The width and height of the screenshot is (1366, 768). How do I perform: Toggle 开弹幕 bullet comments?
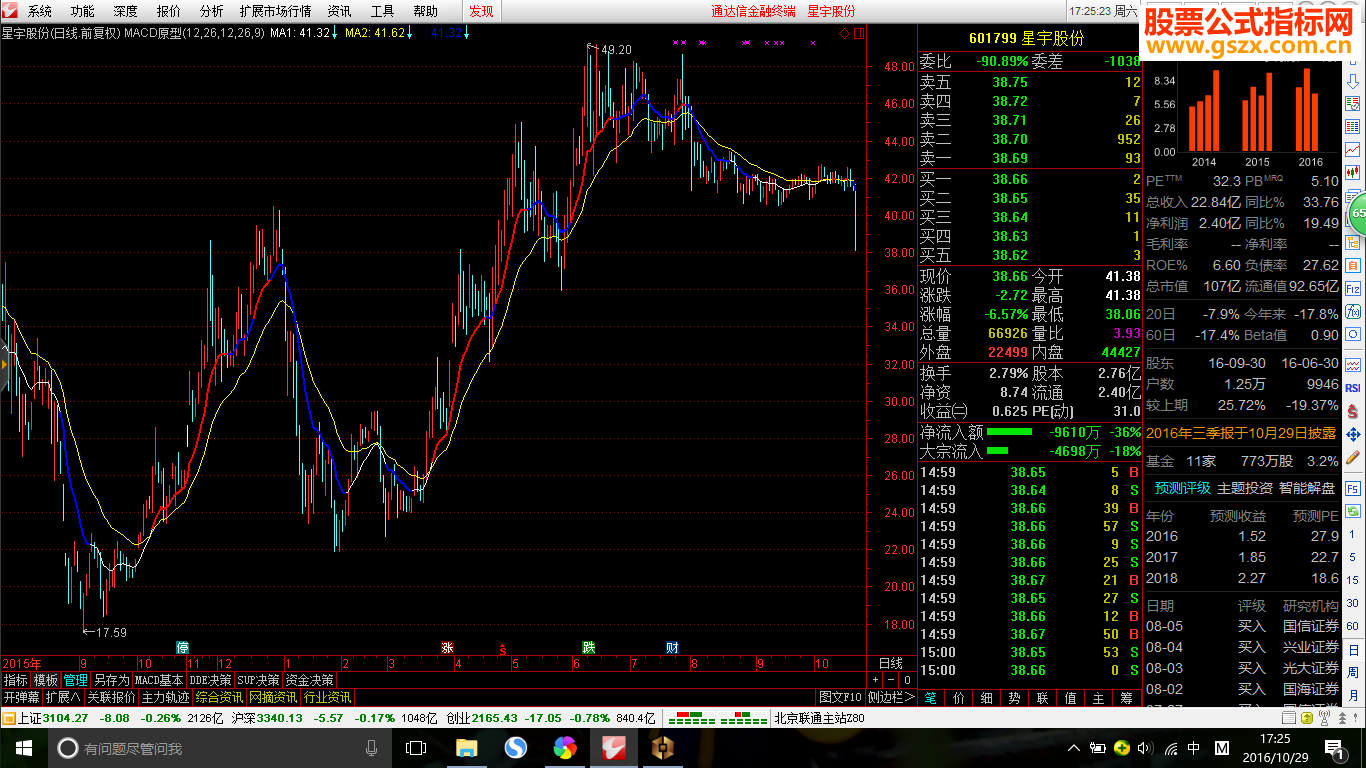pyautogui.click(x=21, y=697)
